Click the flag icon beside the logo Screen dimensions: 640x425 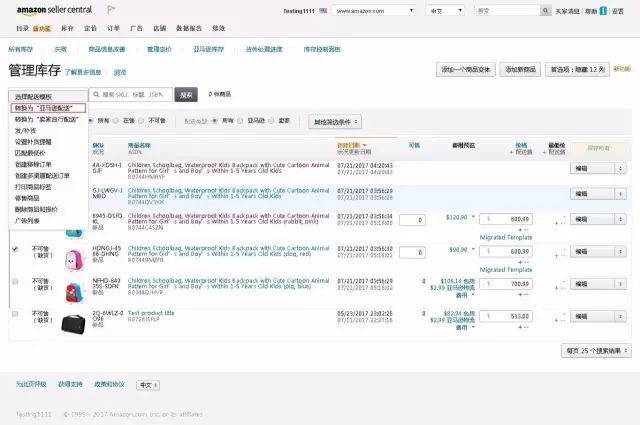click(x=111, y=10)
